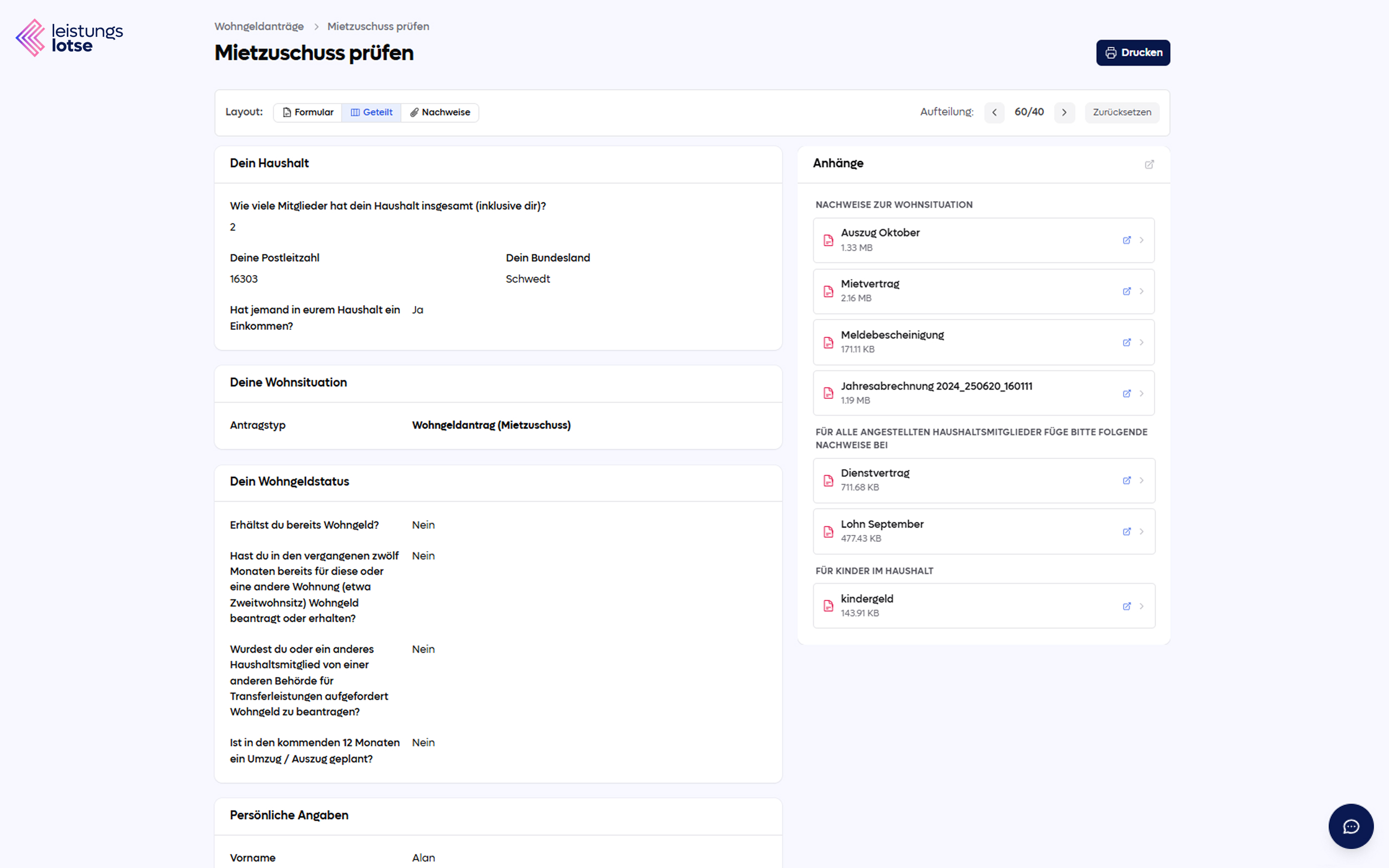Screen dimensions: 1389x868
Task: Open Auszug Oktober in new window icon
Action: 1126,240
